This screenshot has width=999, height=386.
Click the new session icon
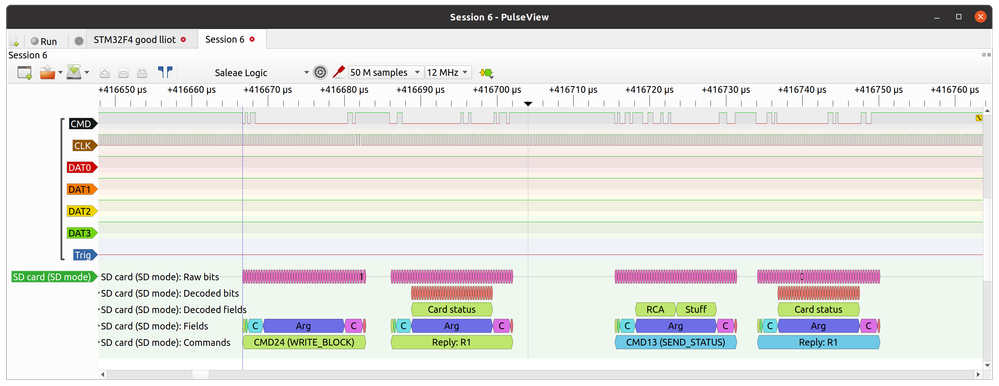15,41
